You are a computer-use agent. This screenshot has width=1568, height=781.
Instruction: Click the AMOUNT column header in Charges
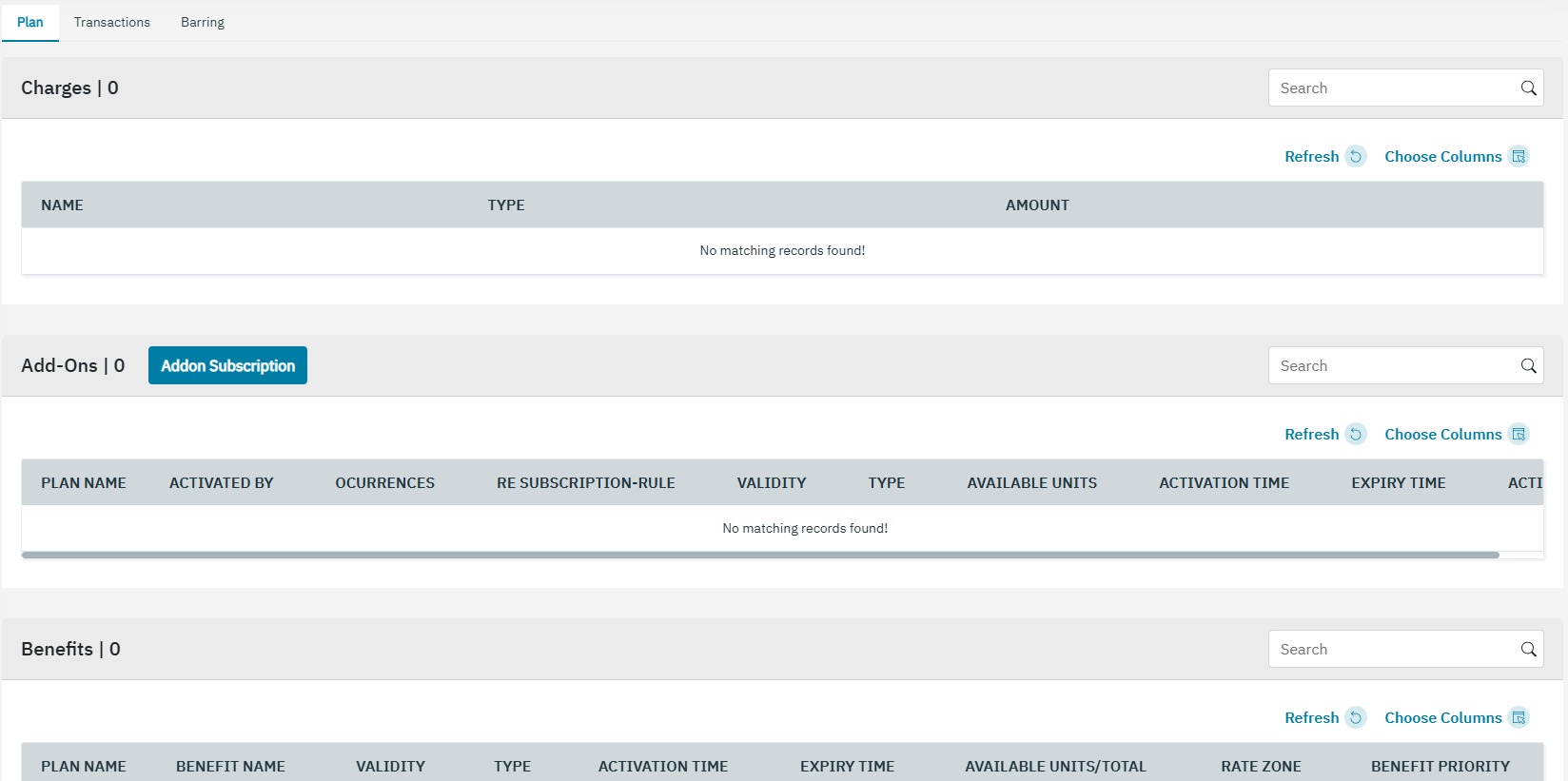(x=1037, y=205)
